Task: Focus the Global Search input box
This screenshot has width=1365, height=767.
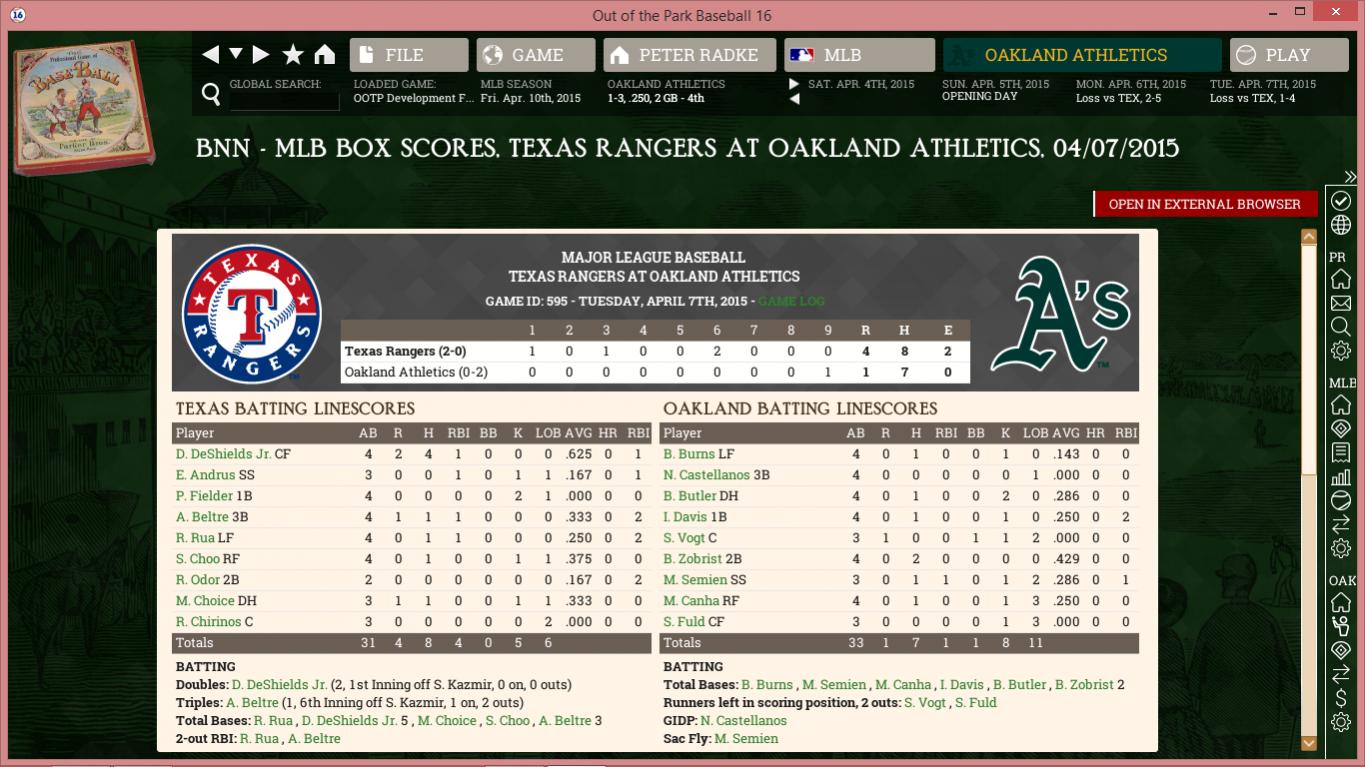Action: (284, 101)
